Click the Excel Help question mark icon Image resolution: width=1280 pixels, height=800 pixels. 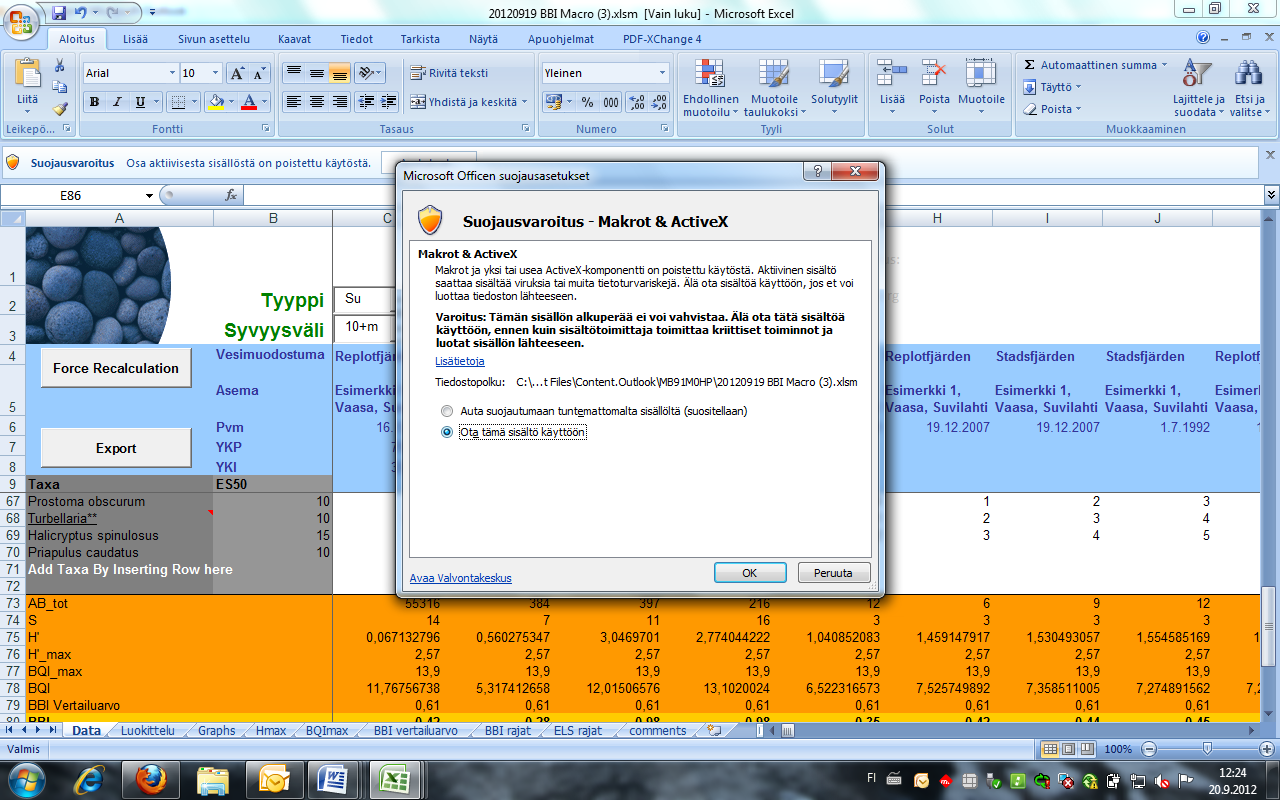(1203, 38)
